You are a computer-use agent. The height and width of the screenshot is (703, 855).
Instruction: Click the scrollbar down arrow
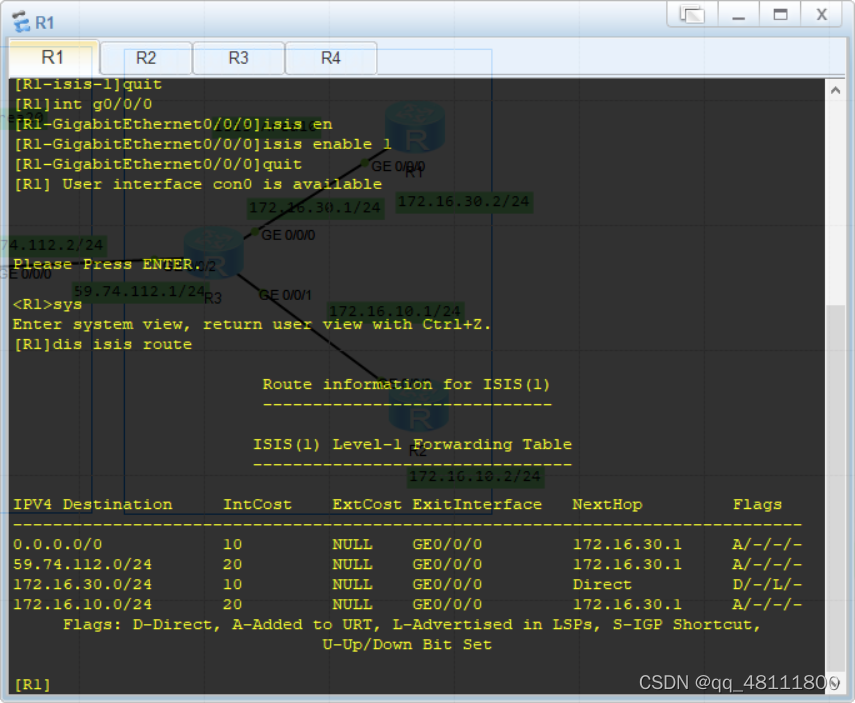pos(836,683)
